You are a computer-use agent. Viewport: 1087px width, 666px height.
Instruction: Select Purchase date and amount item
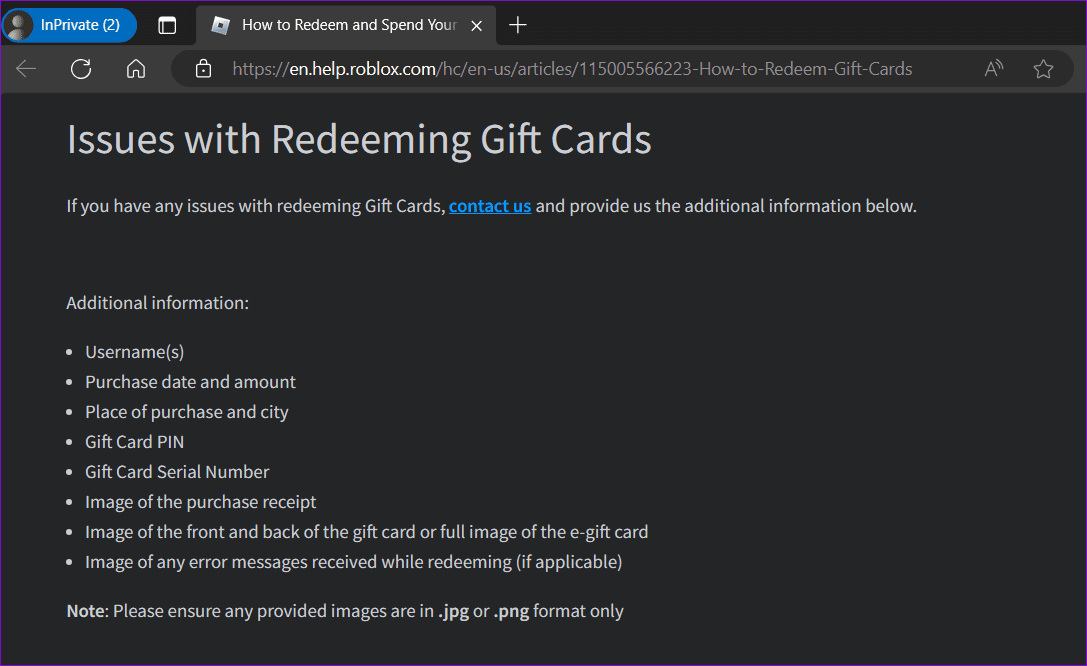(x=190, y=382)
